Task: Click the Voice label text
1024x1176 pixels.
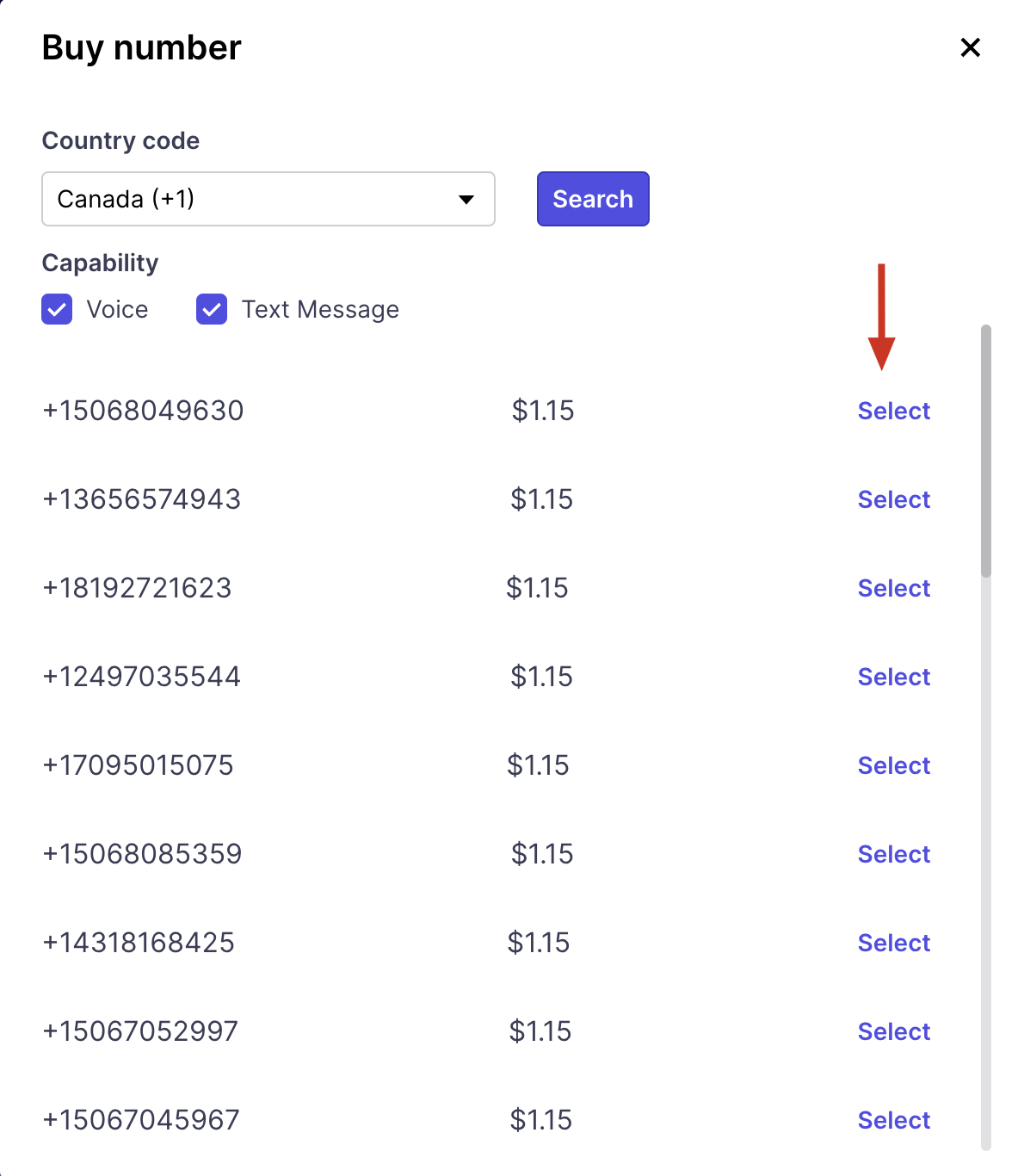Action: [x=117, y=309]
